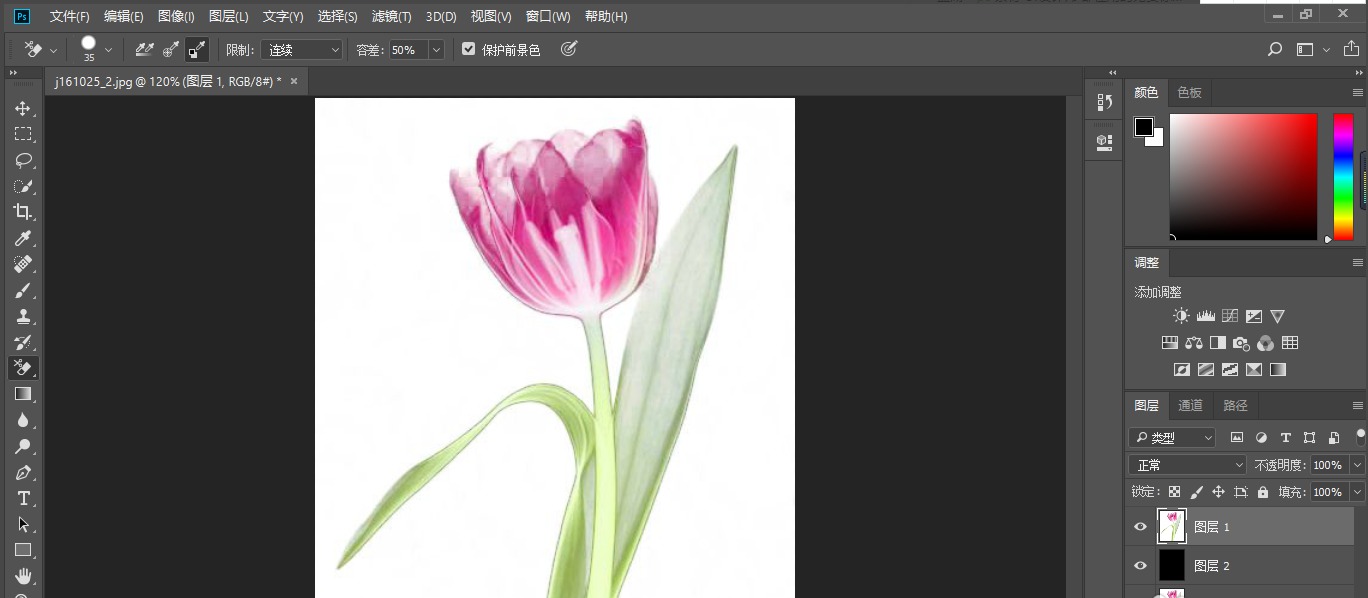Open the 滤镜 menu
This screenshot has width=1368, height=598.
point(391,16)
